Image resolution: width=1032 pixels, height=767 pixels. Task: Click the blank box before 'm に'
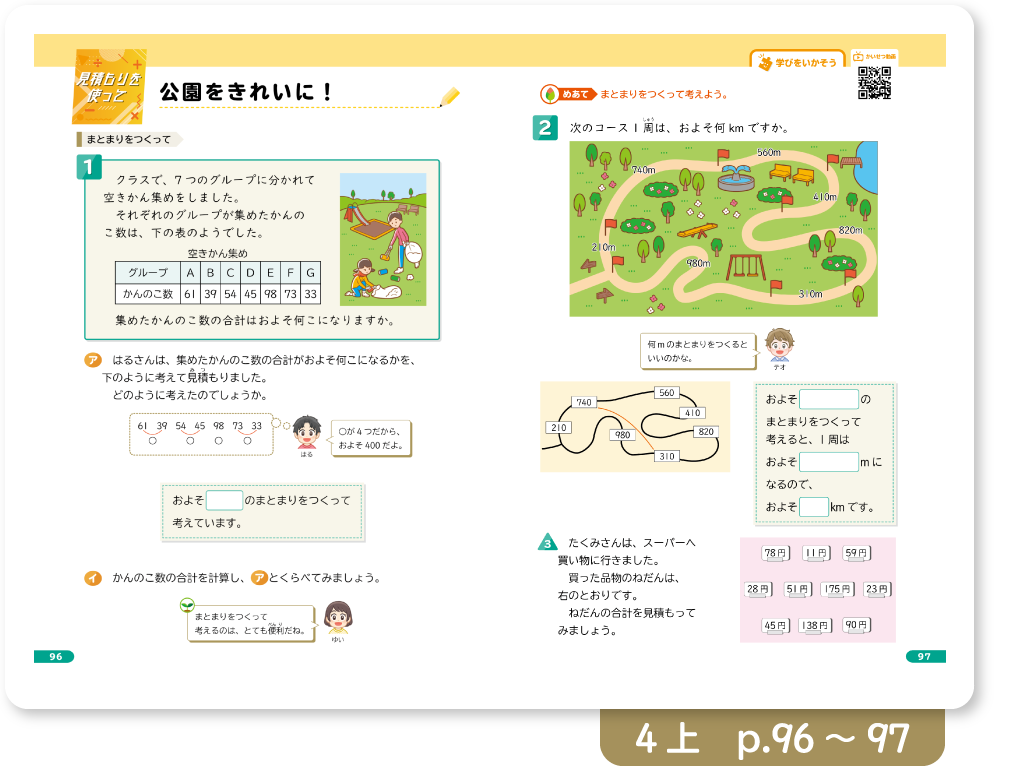tap(828, 462)
